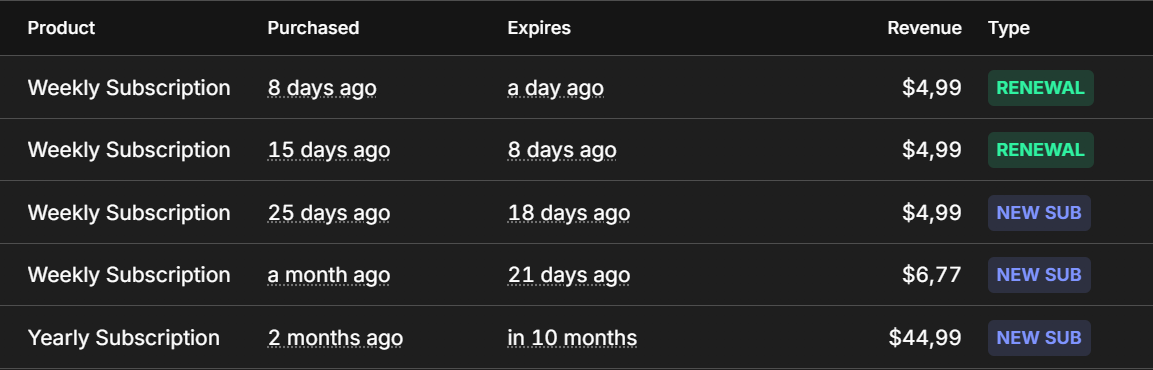The height and width of the screenshot is (370, 1153).
Task: Select the '25 days ago' purchased date
Action: [x=329, y=213]
